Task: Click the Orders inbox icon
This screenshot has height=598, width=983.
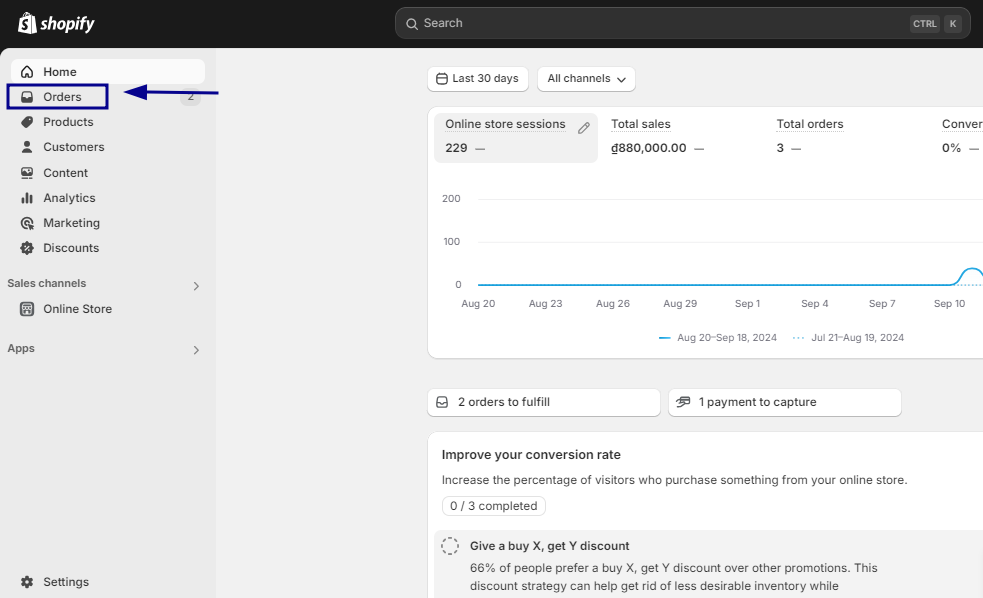Action: 27,97
